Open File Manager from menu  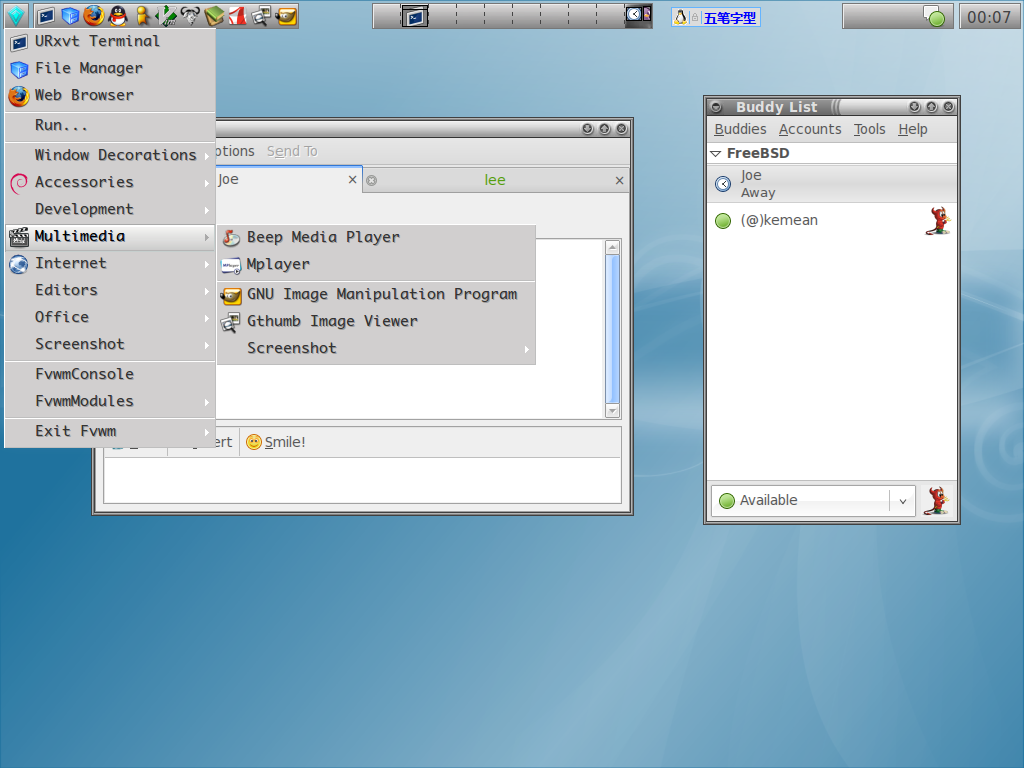[x=110, y=69]
